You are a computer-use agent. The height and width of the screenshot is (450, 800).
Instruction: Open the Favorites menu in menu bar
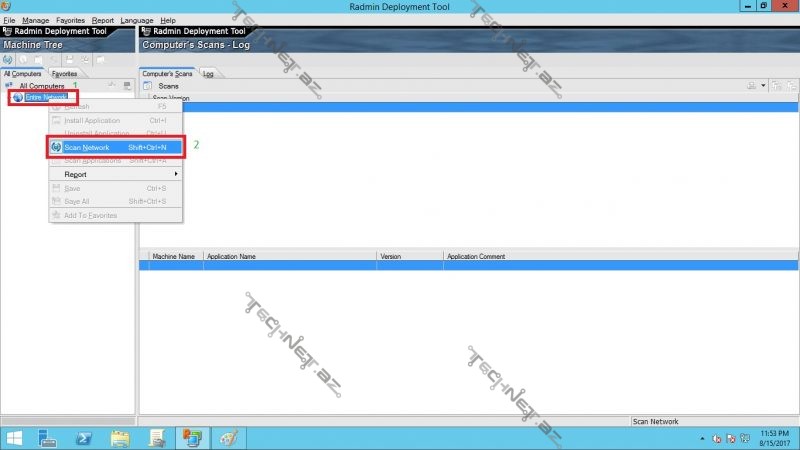70,20
